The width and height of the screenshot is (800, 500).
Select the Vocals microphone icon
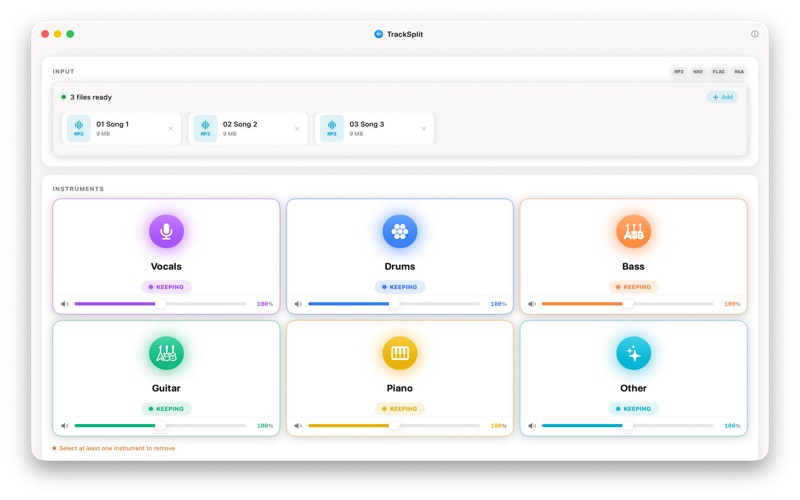click(x=166, y=232)
